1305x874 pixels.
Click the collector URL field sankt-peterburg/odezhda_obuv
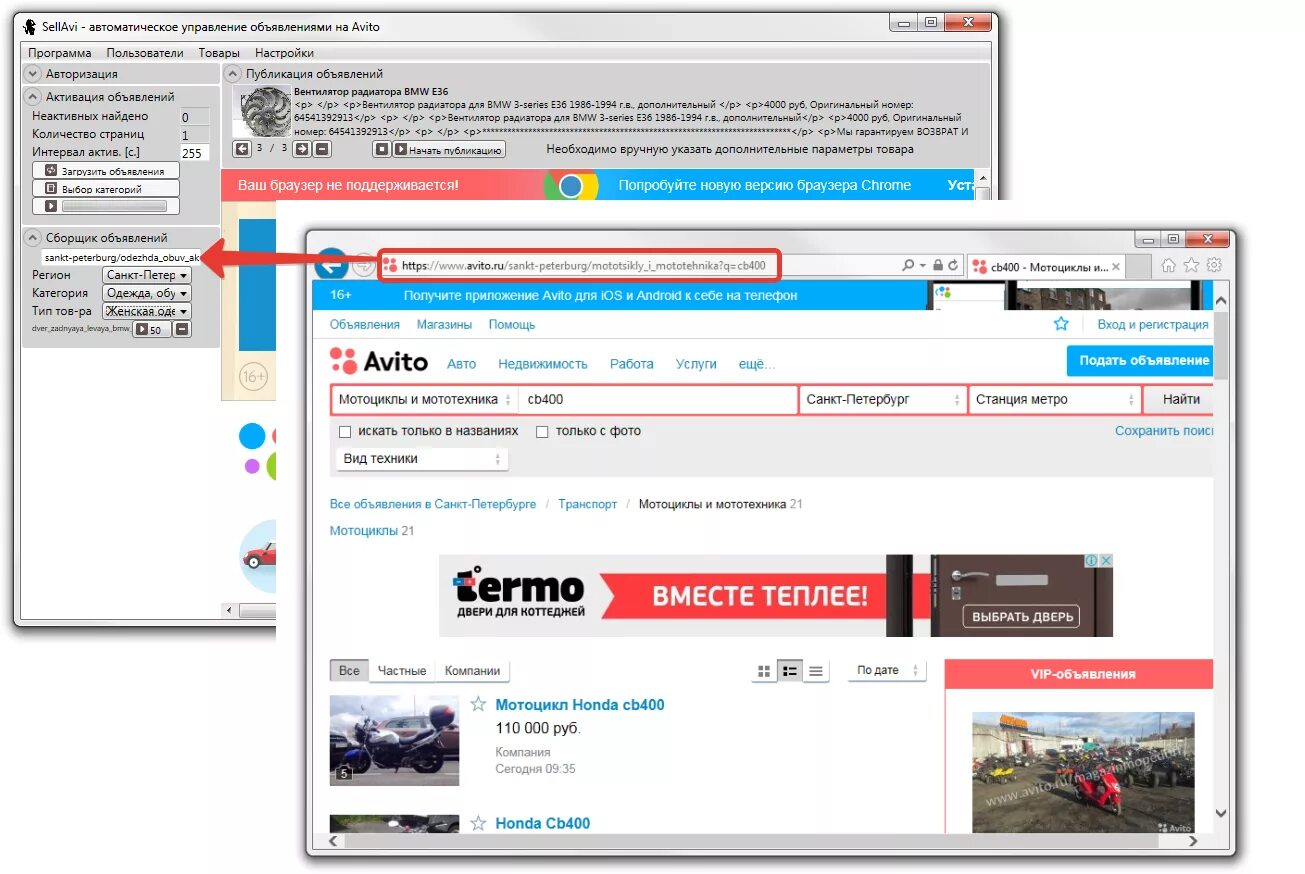[x=121, y=257]
